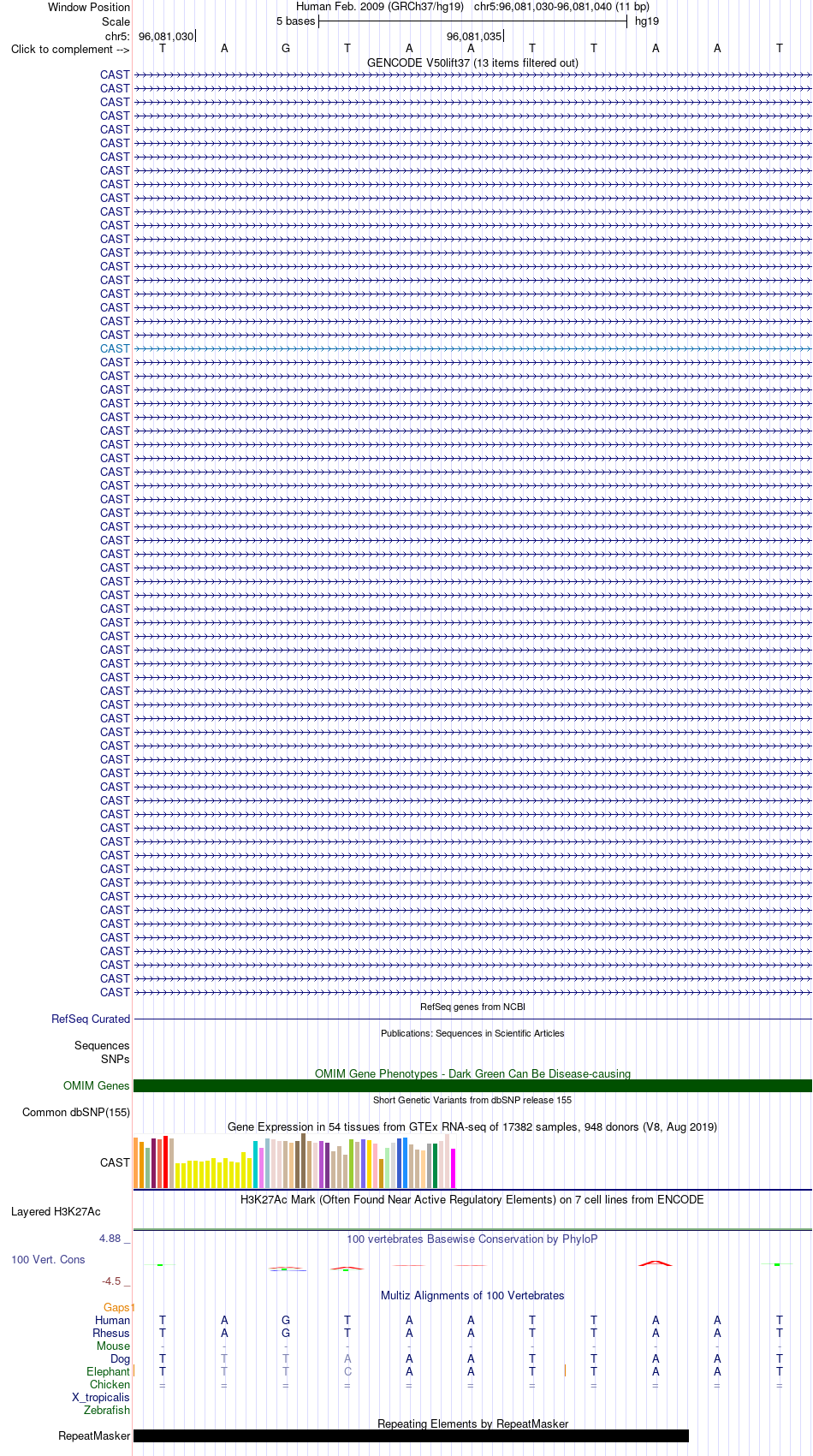The width and height of the screenshot is (813, 1456).
Task: Select the 'Dog' alignment row label
Action: pyautogui.click(x=120, y=1358)
